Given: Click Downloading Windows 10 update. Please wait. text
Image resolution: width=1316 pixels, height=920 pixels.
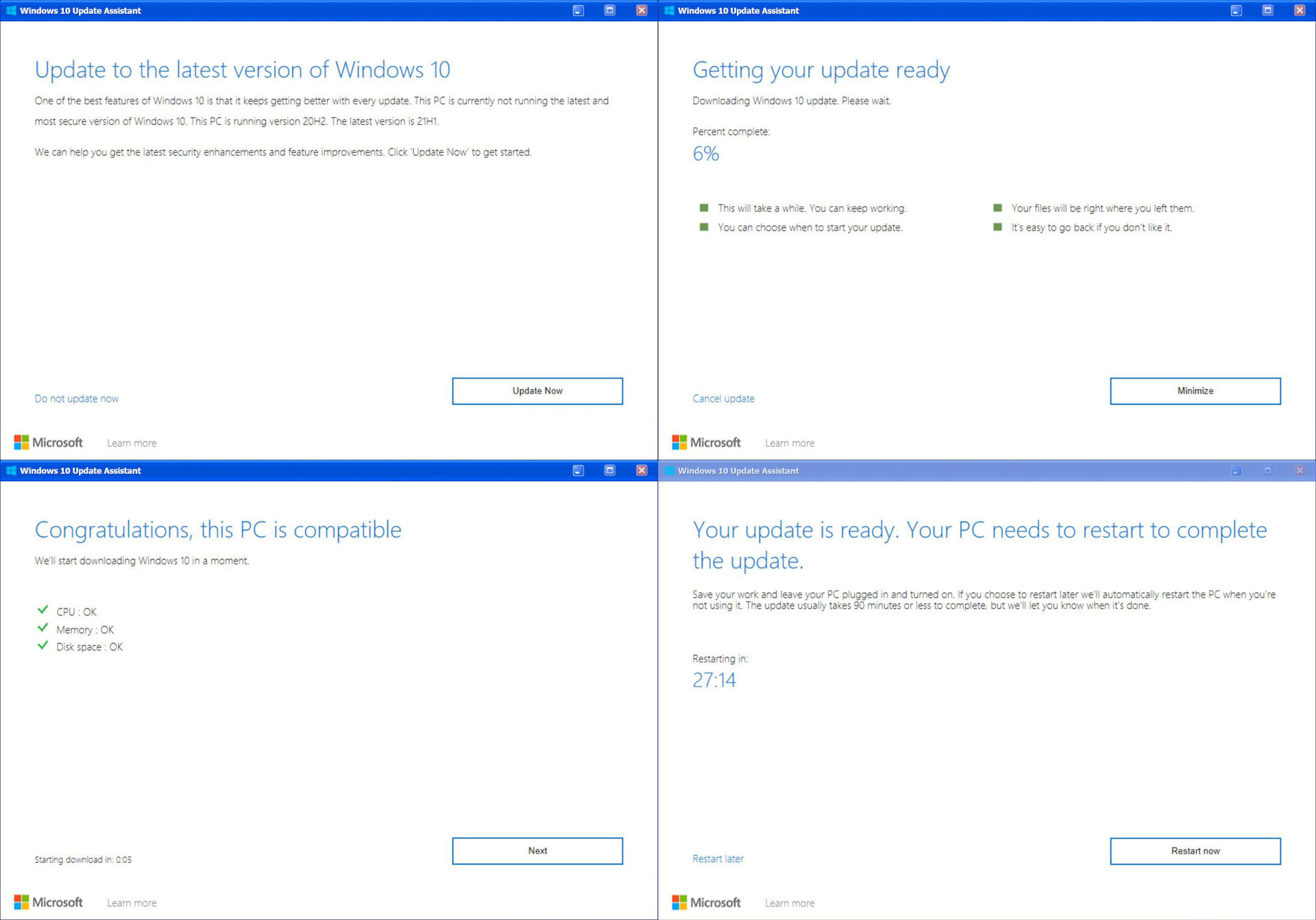Looking at the screenshot, I should (792, 101).
